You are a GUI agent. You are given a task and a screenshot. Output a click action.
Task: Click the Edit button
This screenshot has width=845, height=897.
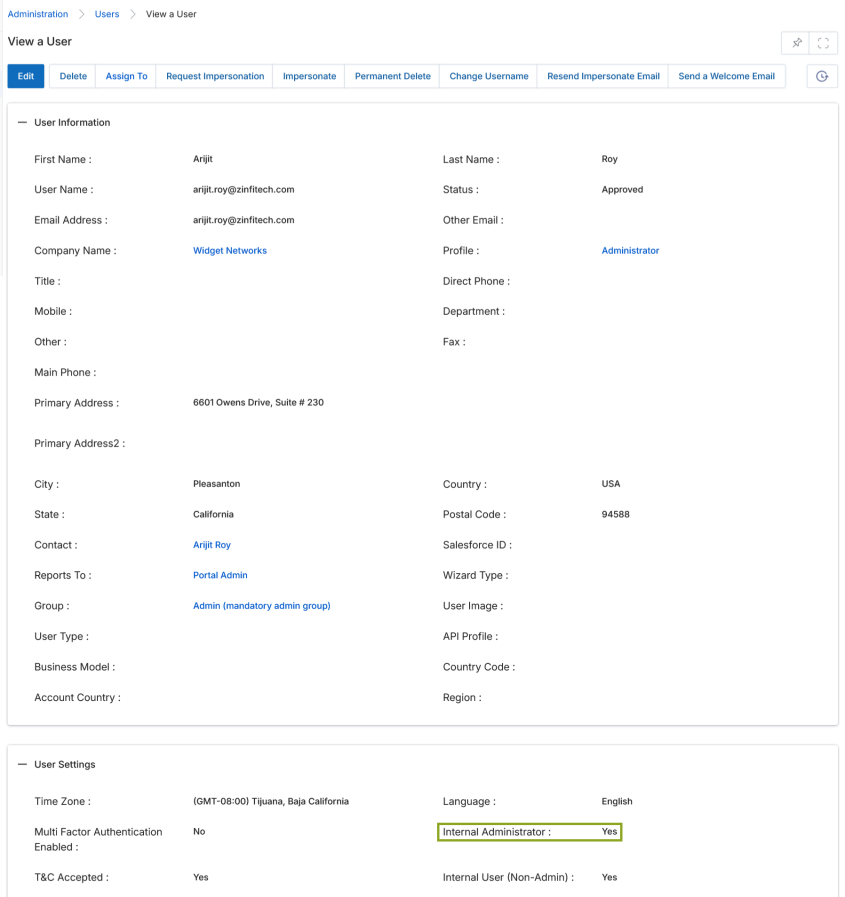(x=26, y=76)
